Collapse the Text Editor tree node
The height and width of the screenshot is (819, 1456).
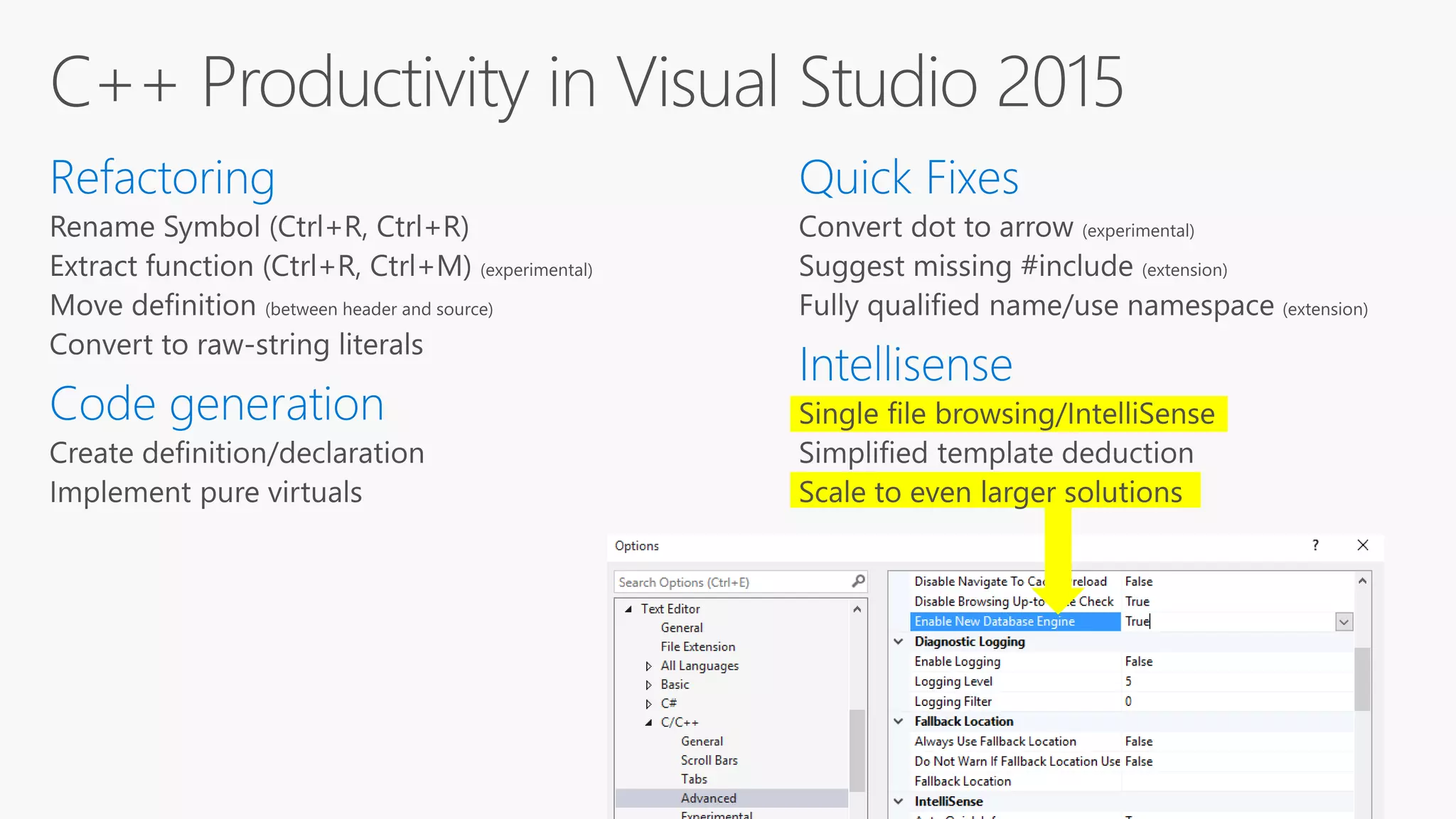(628, 609)
